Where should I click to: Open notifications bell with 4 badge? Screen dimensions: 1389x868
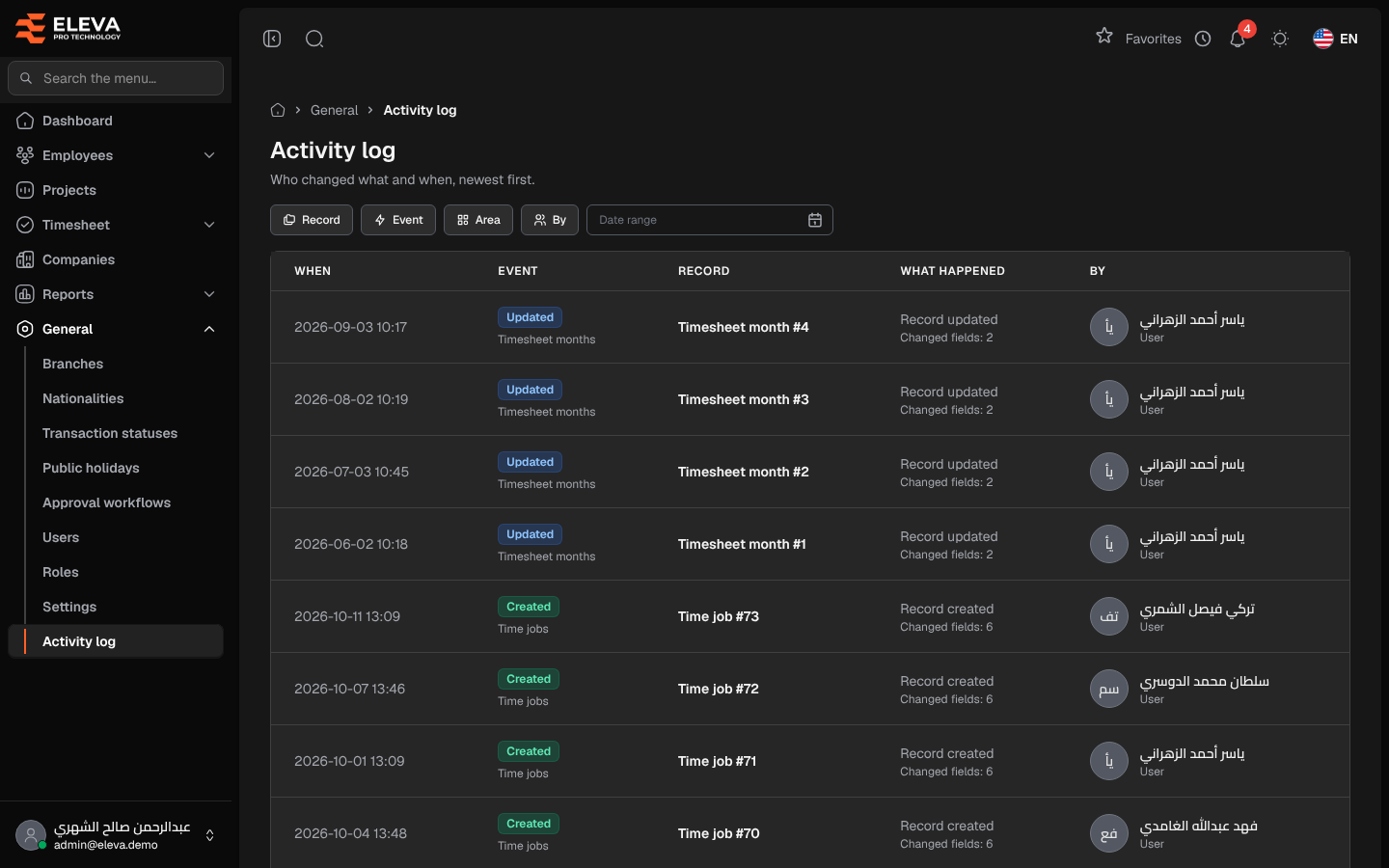[1238, 39]
